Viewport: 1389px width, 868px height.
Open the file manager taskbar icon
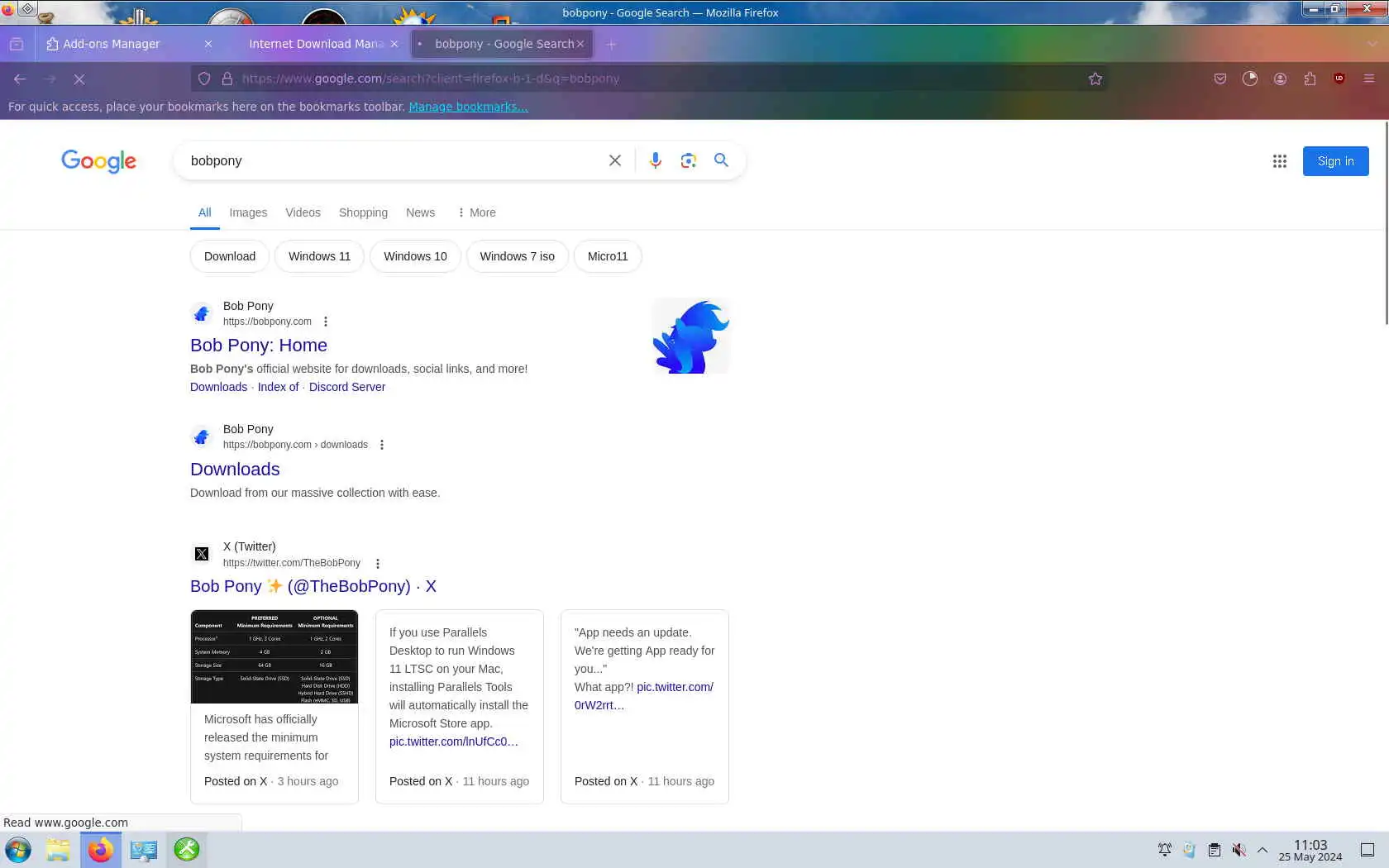[58, 850]
